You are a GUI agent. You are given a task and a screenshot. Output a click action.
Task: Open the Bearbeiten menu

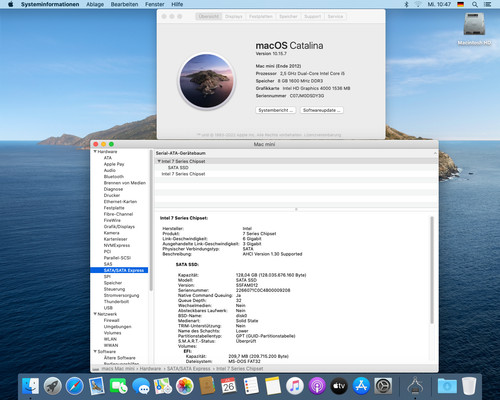click(124, 4)
